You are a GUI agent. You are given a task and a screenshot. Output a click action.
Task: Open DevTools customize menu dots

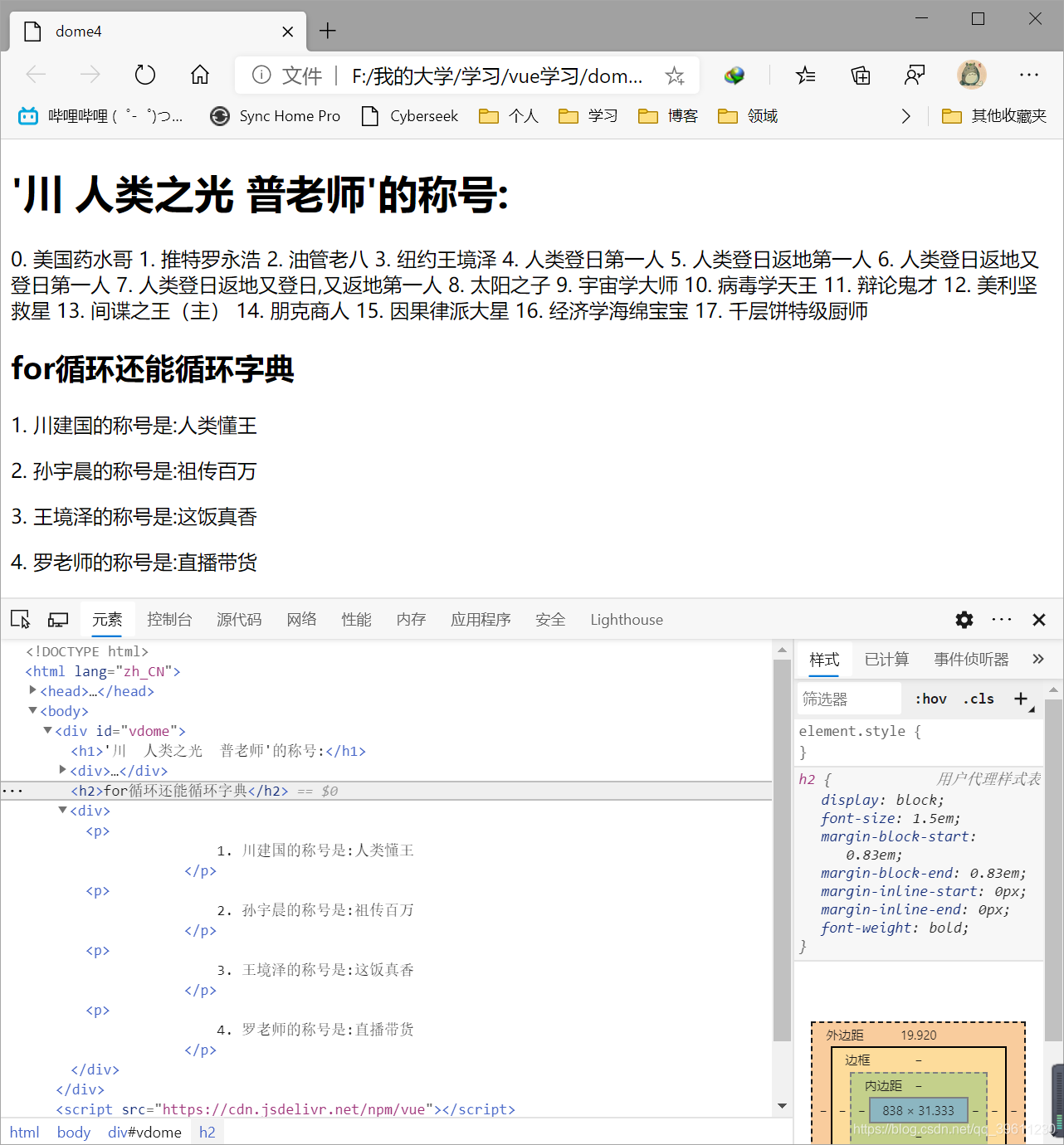(1002, 619)
